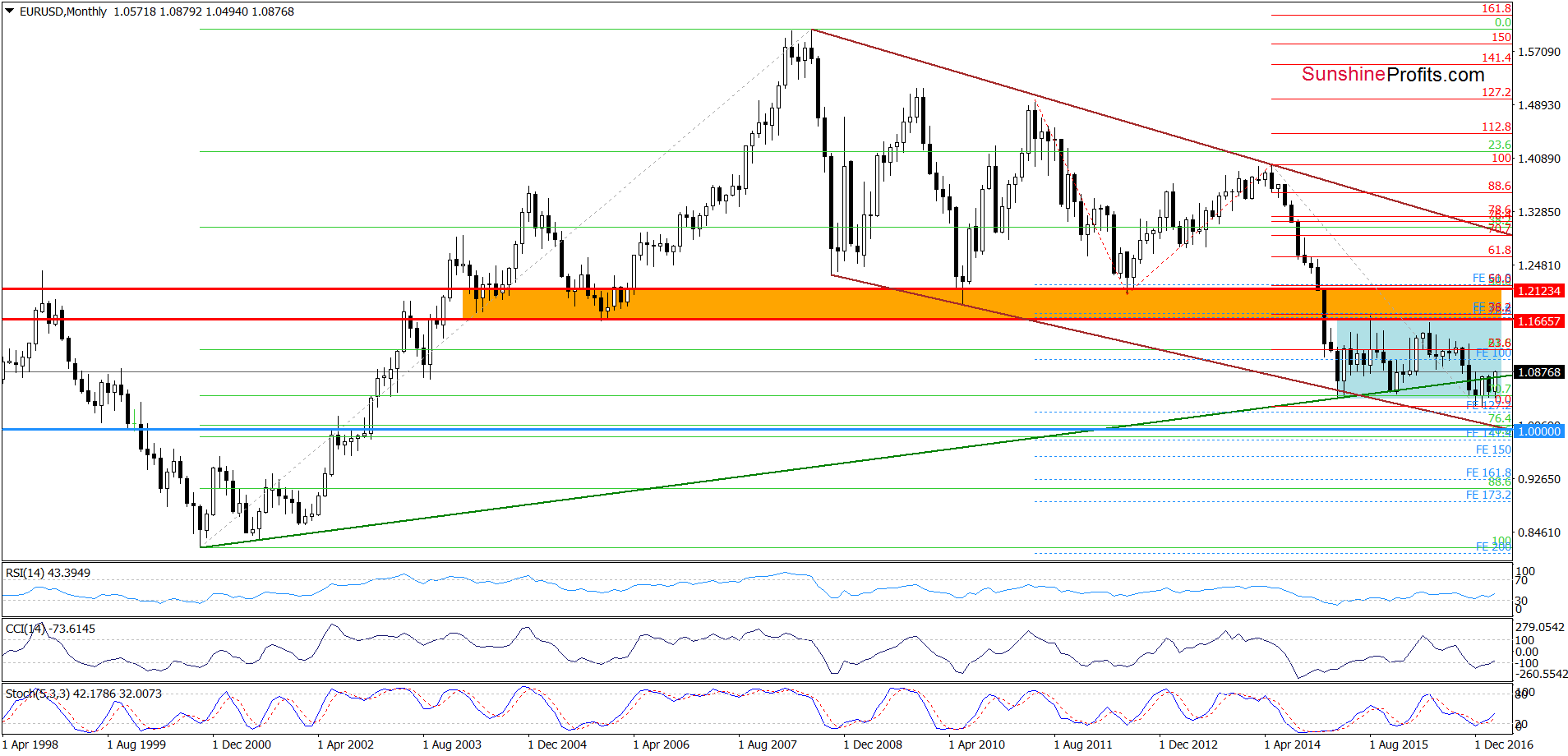Select the EURUSD,Monthly chart title text
1568x756 pixels.
(x=63, y=12)
